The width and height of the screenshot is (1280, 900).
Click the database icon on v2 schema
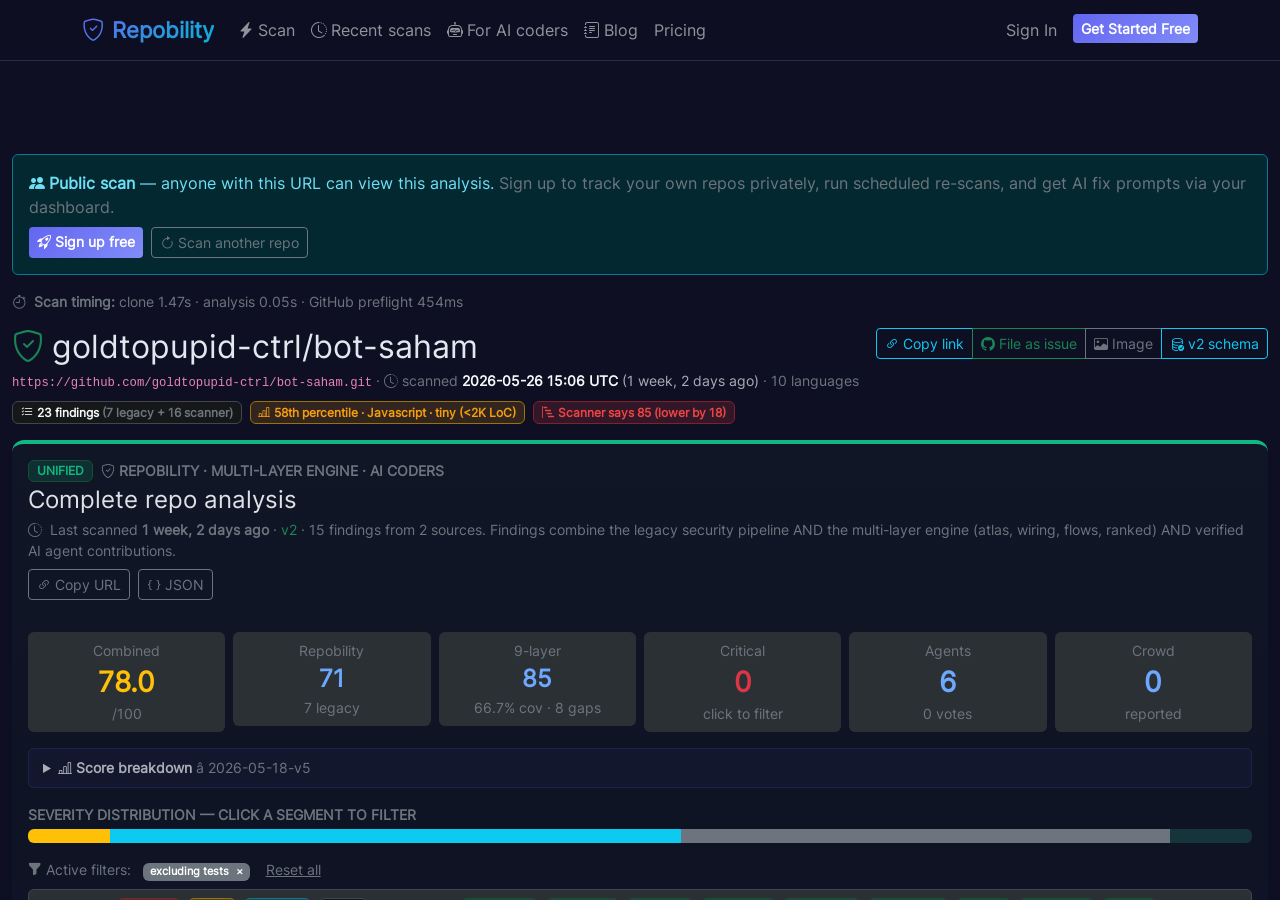click(x=1178, y=345)
